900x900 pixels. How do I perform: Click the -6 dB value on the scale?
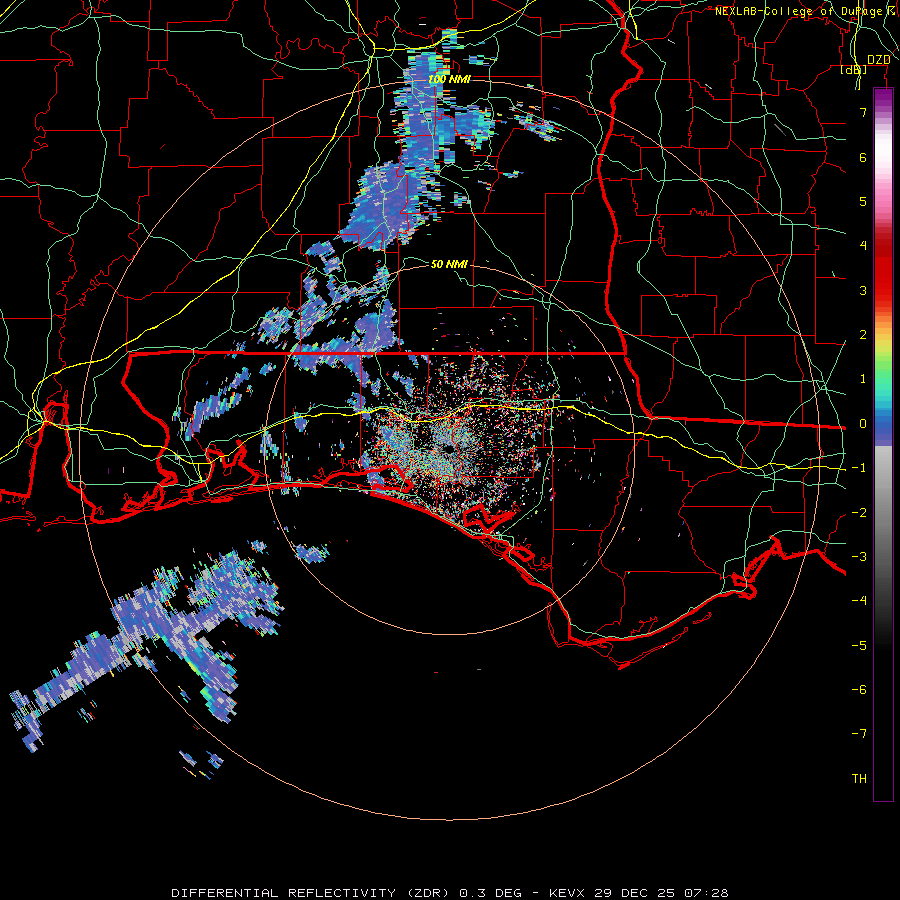pyautogui.click(x=859, y=690)
